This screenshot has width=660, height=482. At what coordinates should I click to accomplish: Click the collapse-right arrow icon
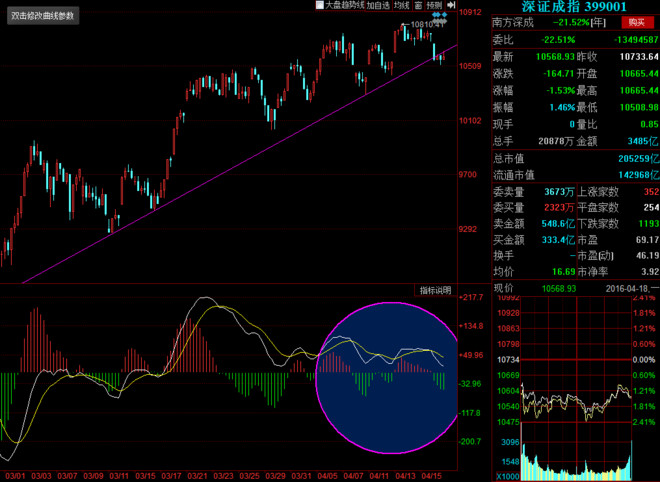[x=451, y=5]
